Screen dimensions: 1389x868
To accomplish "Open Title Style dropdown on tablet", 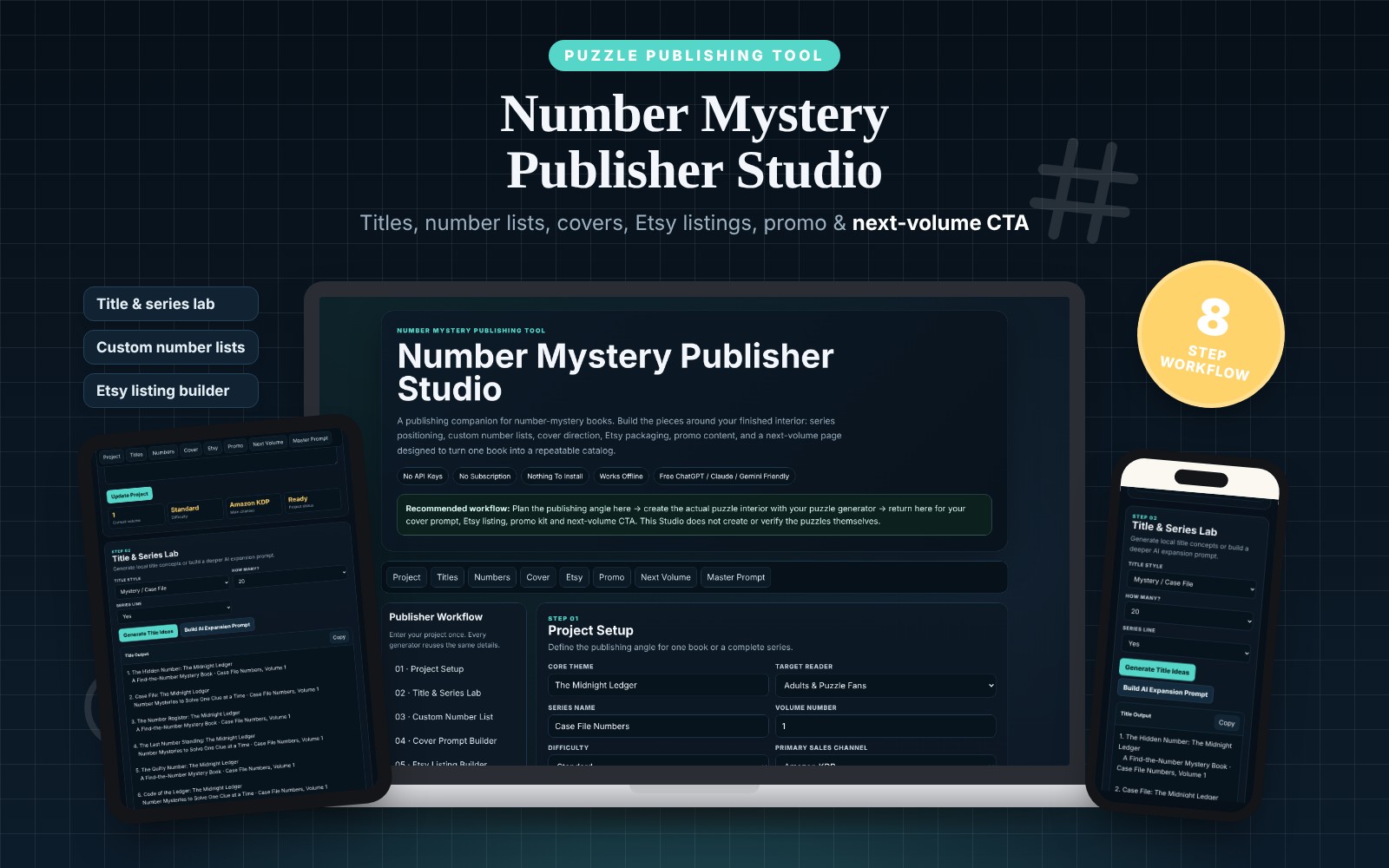I will (172, 588).
